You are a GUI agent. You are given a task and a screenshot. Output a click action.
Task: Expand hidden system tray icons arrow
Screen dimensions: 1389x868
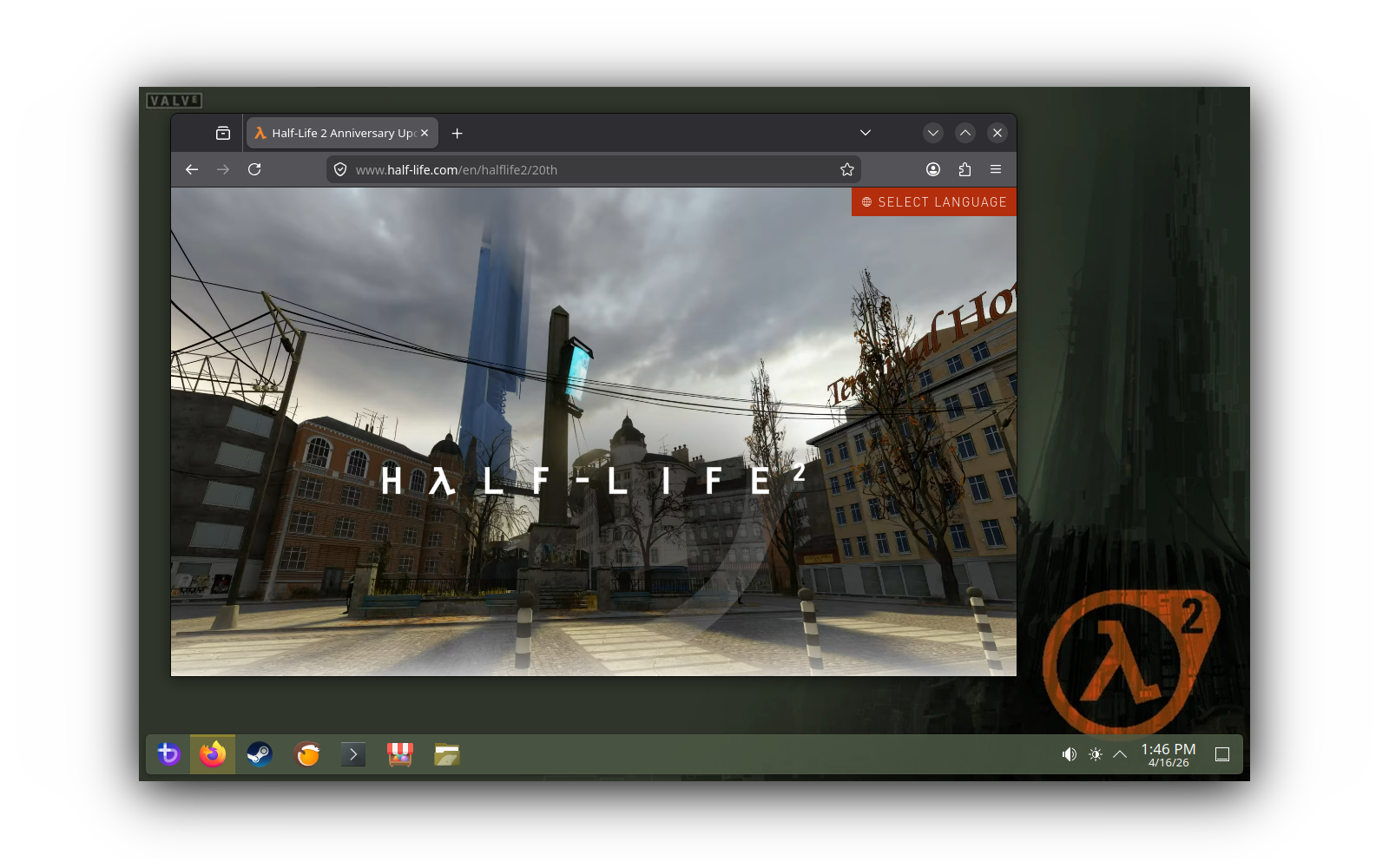coord(1120,754)
